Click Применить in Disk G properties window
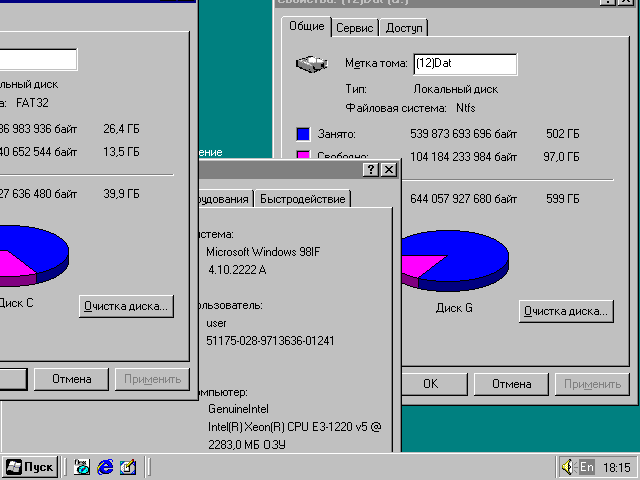The height and width of the screenshot is (480, 640). 592,384
